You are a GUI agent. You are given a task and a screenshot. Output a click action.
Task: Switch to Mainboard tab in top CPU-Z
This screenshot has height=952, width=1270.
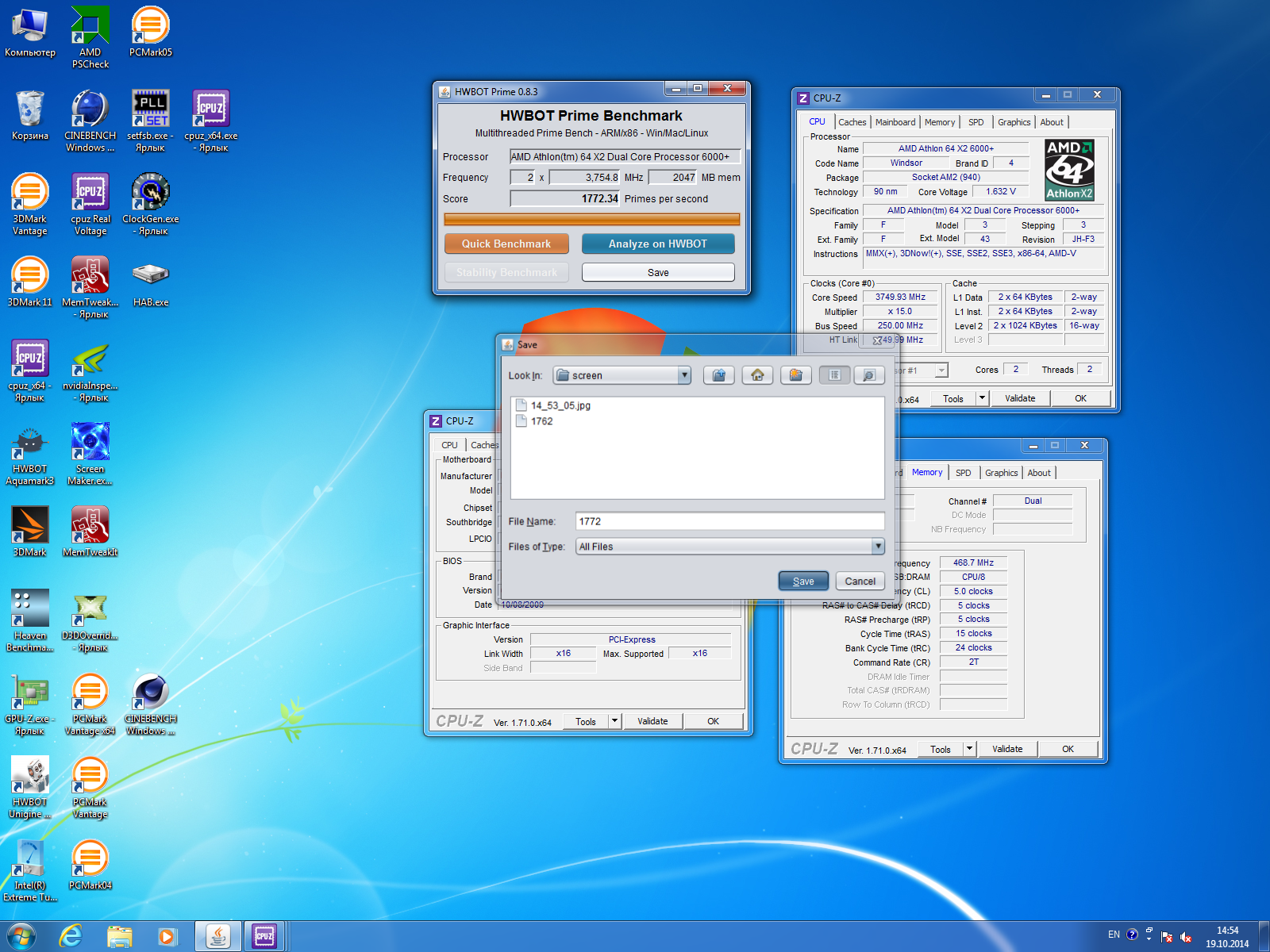coord(895,122)
